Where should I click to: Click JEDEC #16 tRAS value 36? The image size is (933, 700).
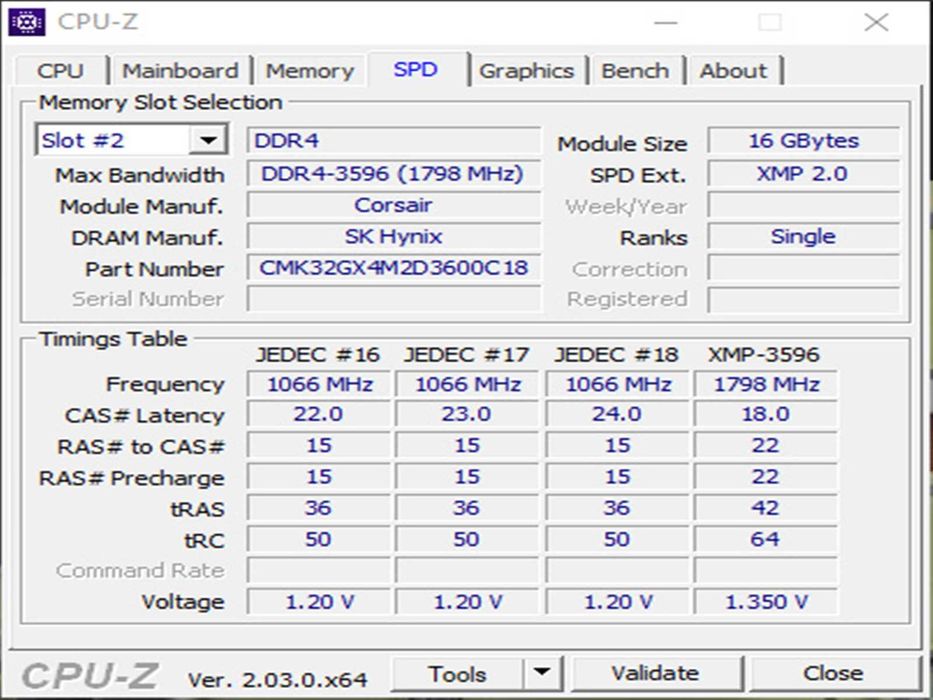coord(319,508)
